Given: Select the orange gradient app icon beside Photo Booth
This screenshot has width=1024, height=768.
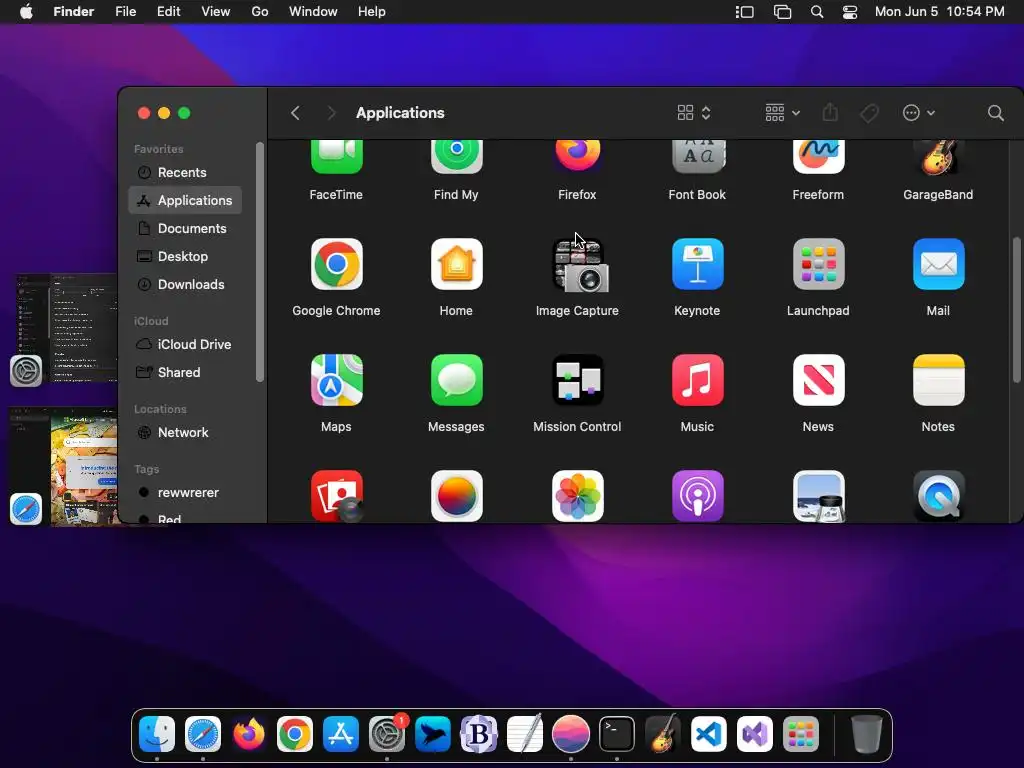Looking at the screenshot, I should tap(456, 496).
